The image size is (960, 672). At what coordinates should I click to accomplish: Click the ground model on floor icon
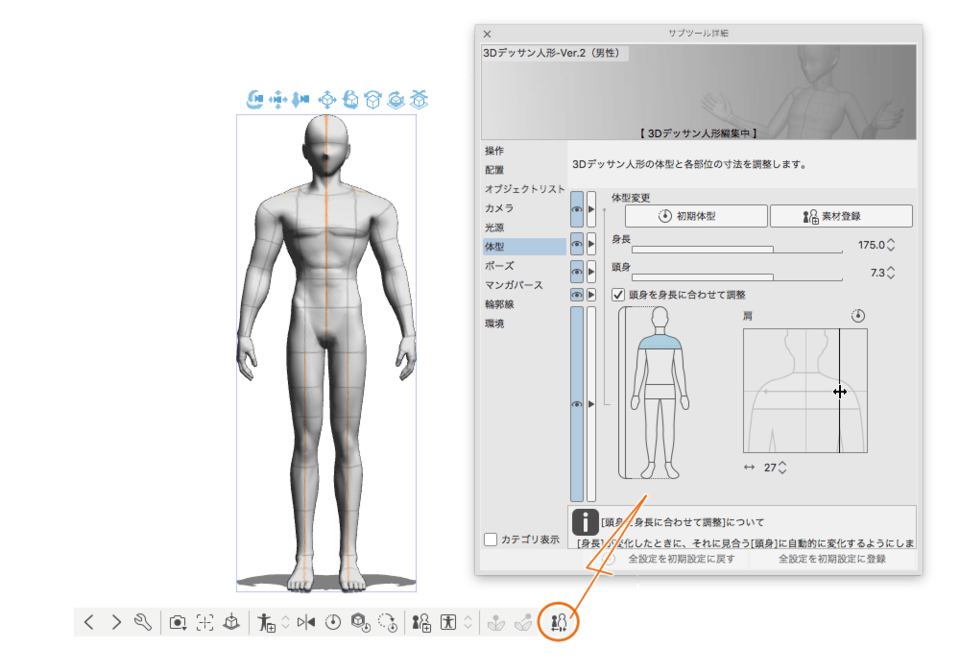[x=231, y=622]
